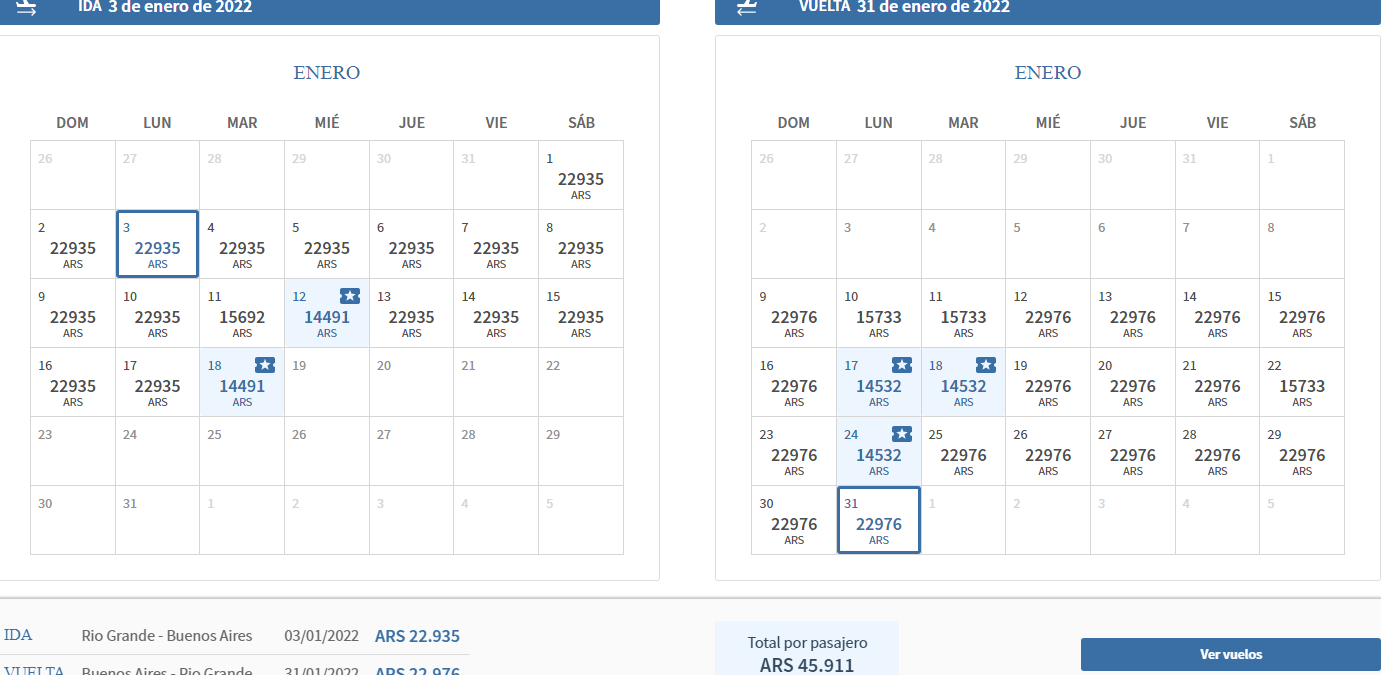Click the returning plane icon in VUELTA header
This screenshot has width=1381, height=675.
tap(747, 7)
